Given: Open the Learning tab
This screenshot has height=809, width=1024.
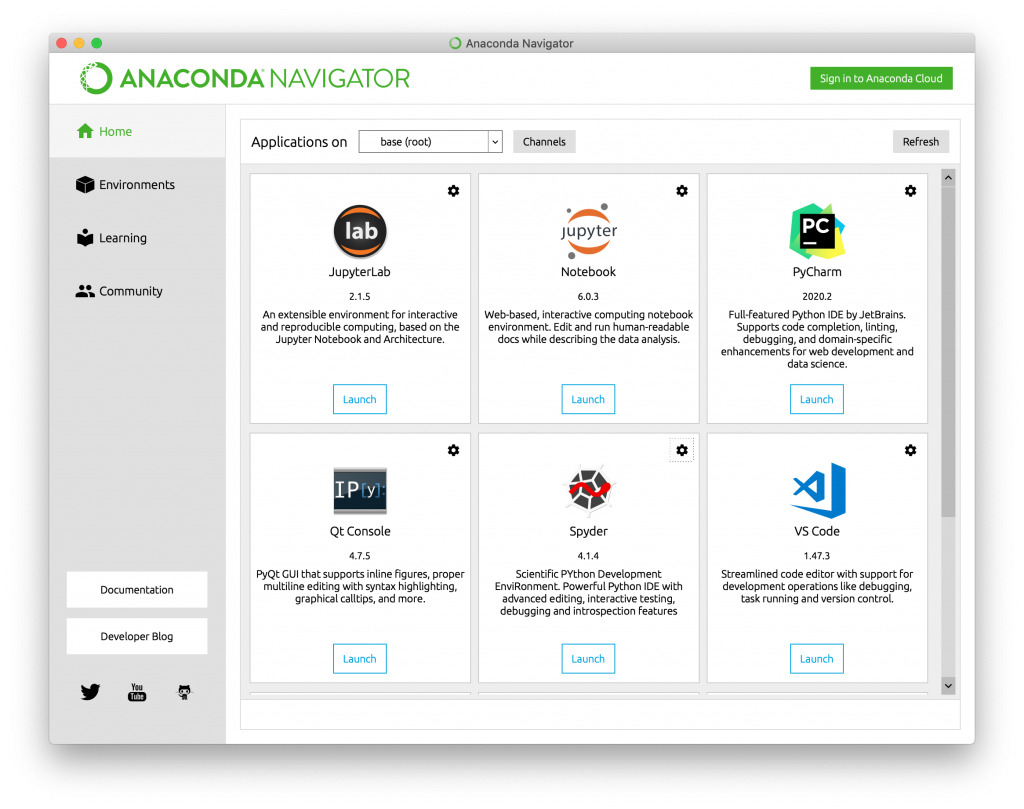Looking at the screenshot, I should (x=137, y=238).
